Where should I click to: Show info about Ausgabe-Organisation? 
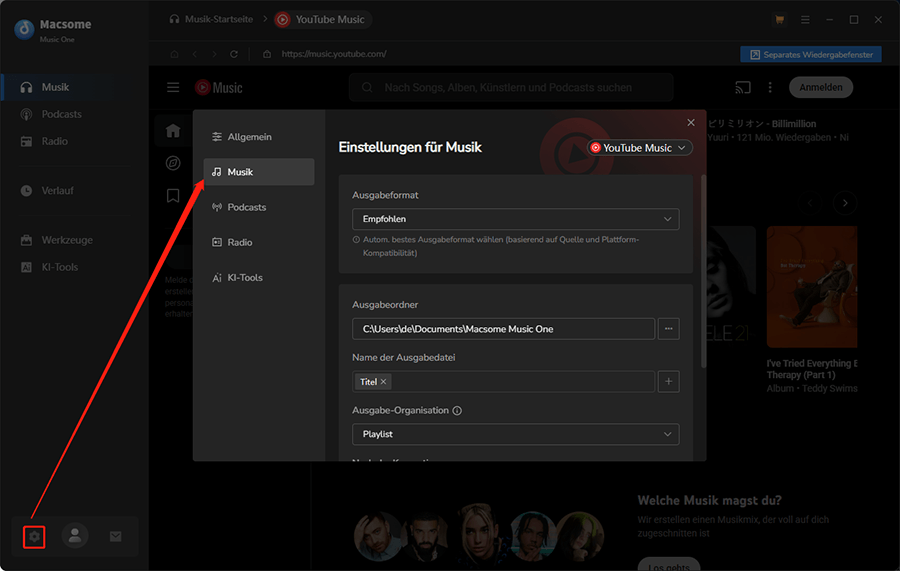point(457,410)
